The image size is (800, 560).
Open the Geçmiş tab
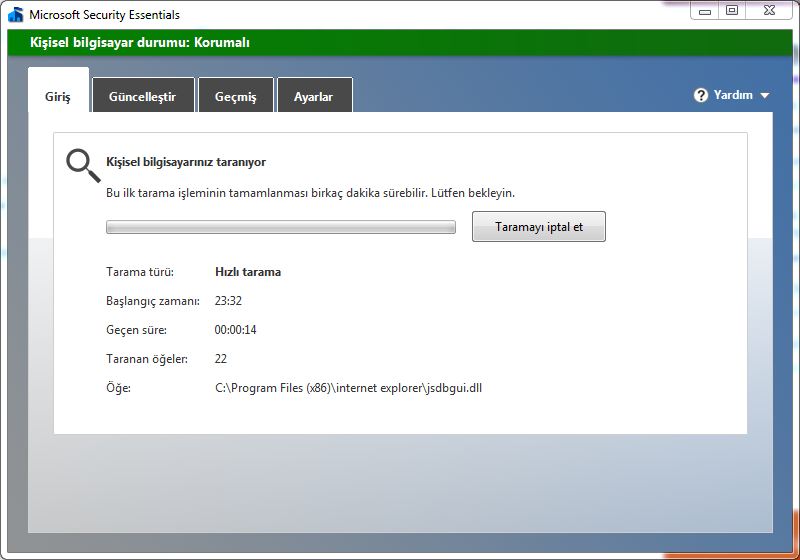[x=236, y=96]
